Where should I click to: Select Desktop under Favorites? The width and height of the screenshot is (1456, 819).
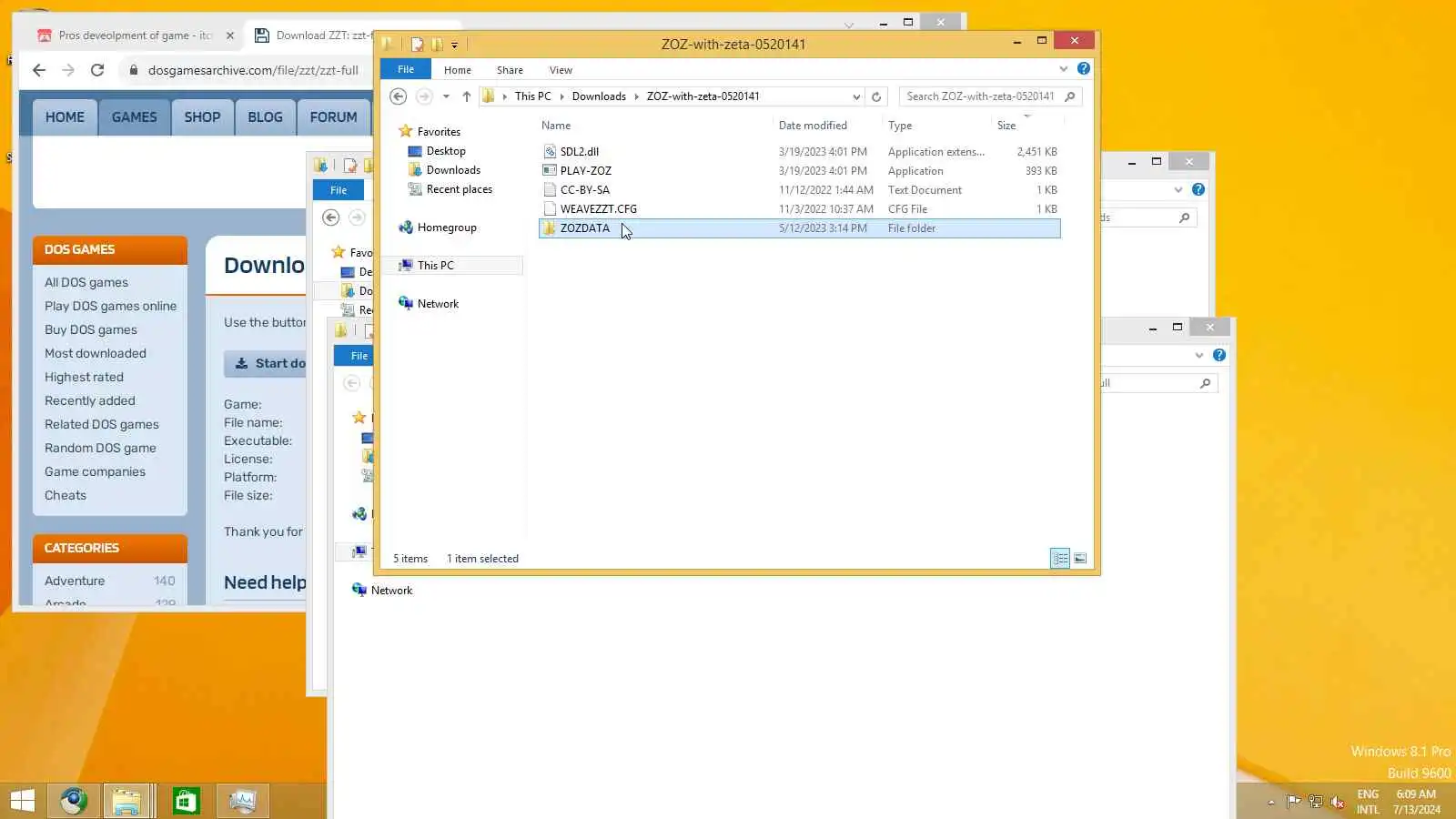446,151
